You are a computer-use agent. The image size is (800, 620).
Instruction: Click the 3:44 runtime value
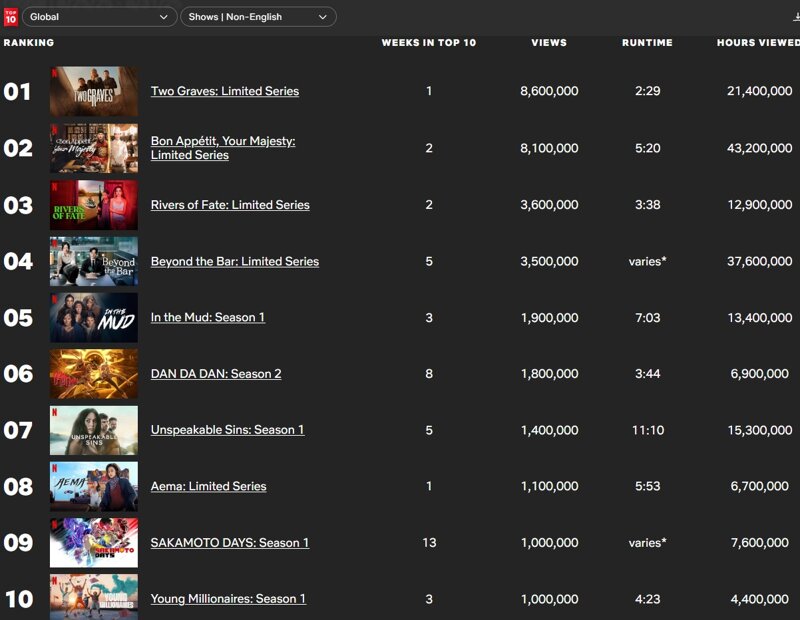[x=647, y=374]
